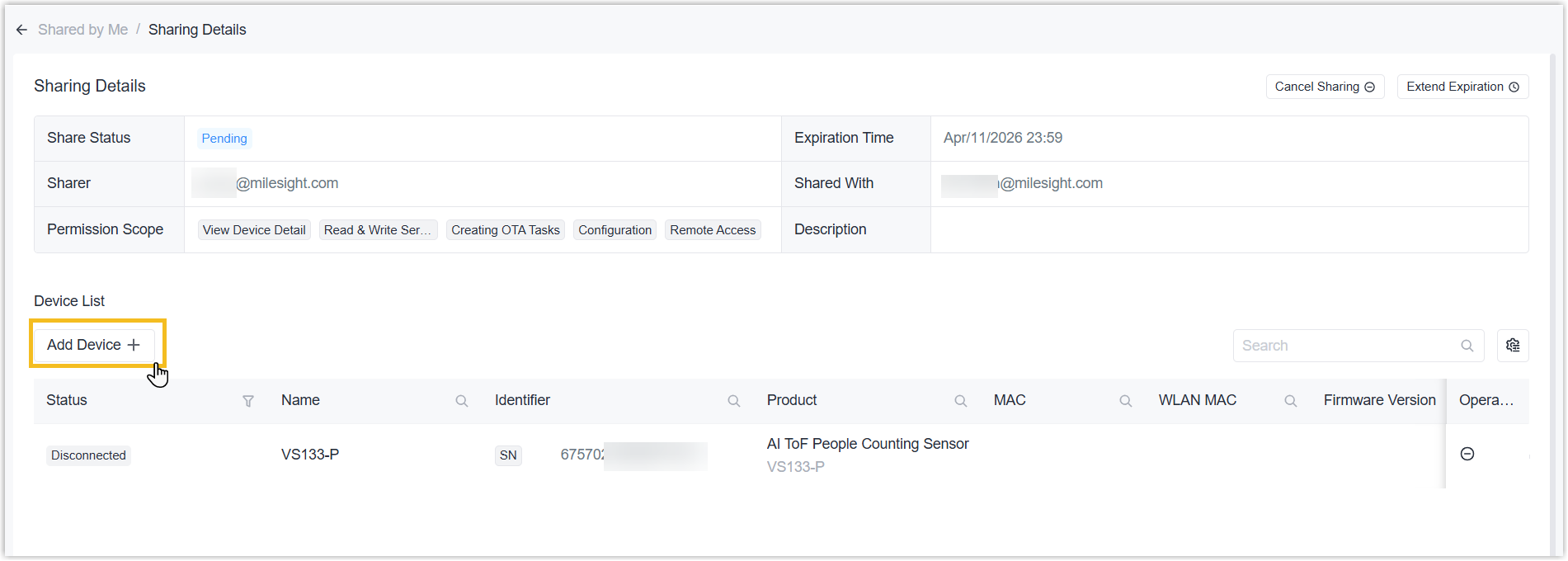This screenshot has width=1568, height=561.
Task: Select the Remote Access permission tag
Action: click(712, 230)
